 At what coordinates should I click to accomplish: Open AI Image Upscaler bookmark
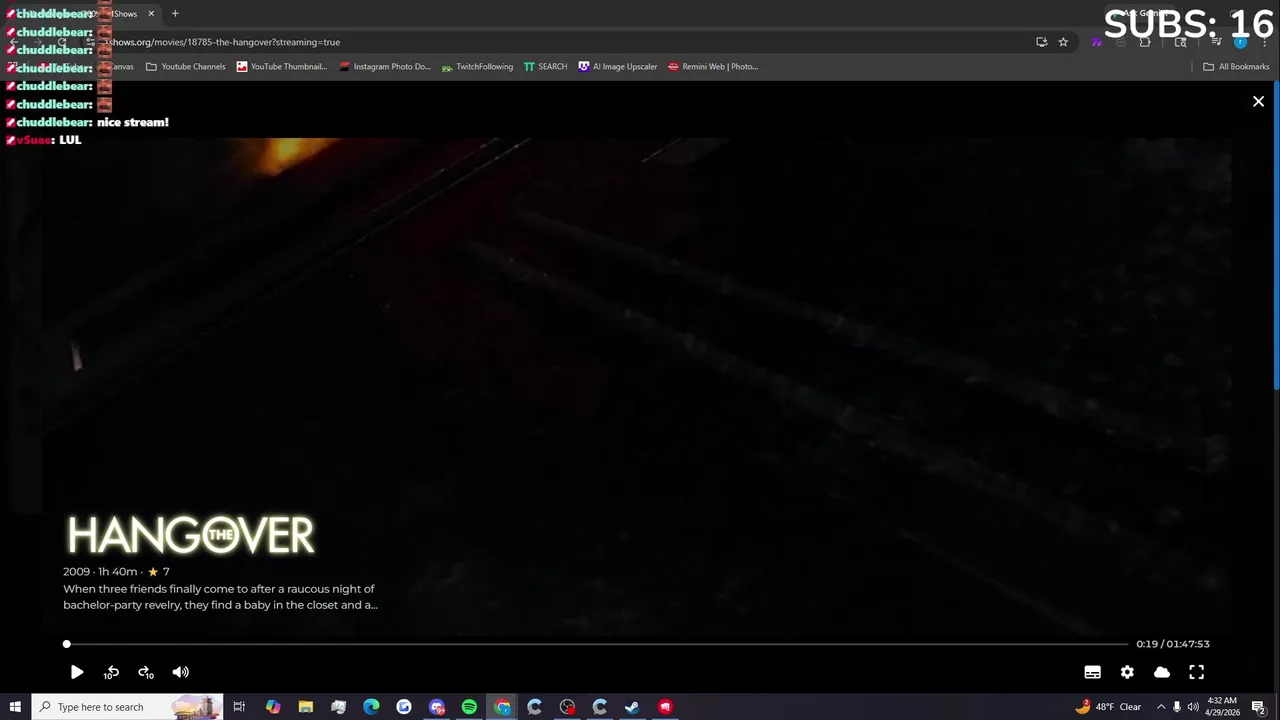click(x=618, y=67)
